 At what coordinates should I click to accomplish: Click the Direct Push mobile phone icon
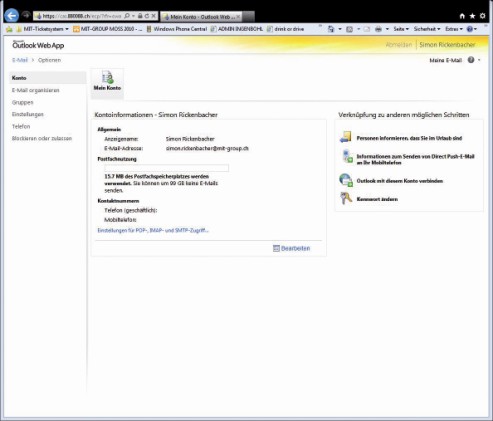pos(347,157)
